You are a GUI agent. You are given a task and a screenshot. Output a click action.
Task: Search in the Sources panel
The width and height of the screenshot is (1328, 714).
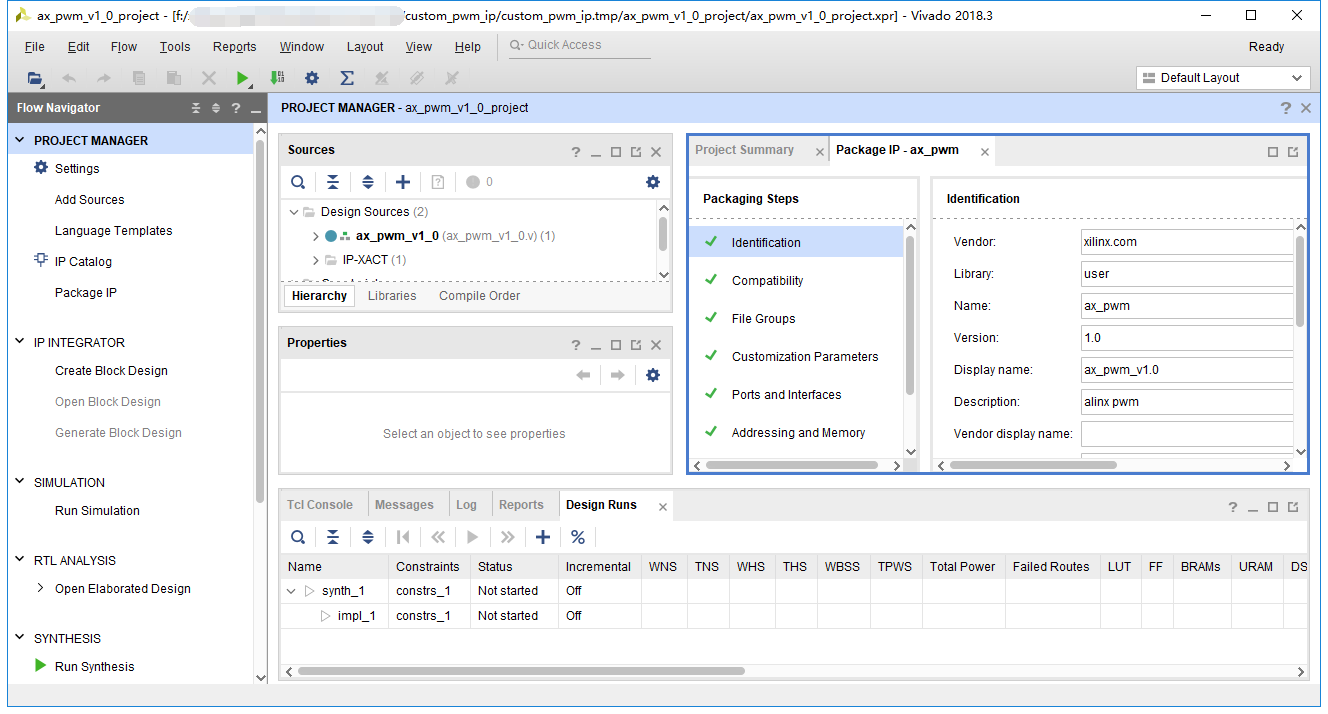(298, 182)
